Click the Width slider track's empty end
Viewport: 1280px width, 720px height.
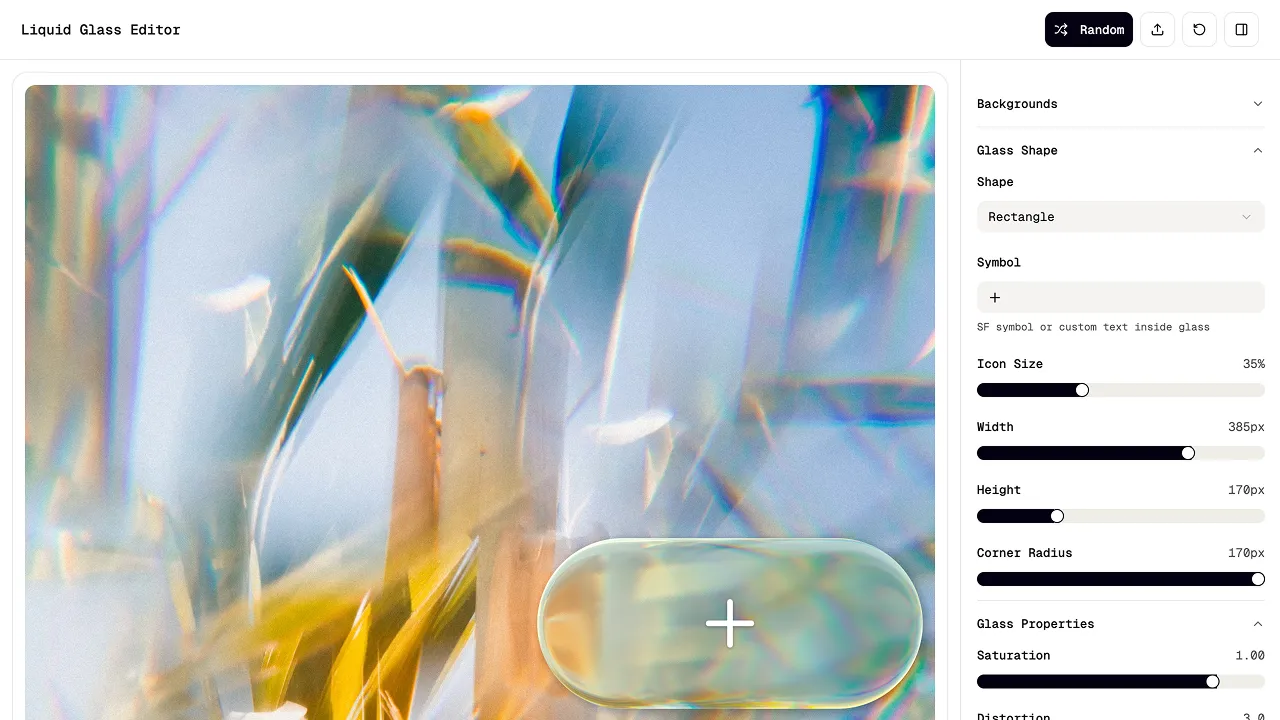pos(1230,453)
